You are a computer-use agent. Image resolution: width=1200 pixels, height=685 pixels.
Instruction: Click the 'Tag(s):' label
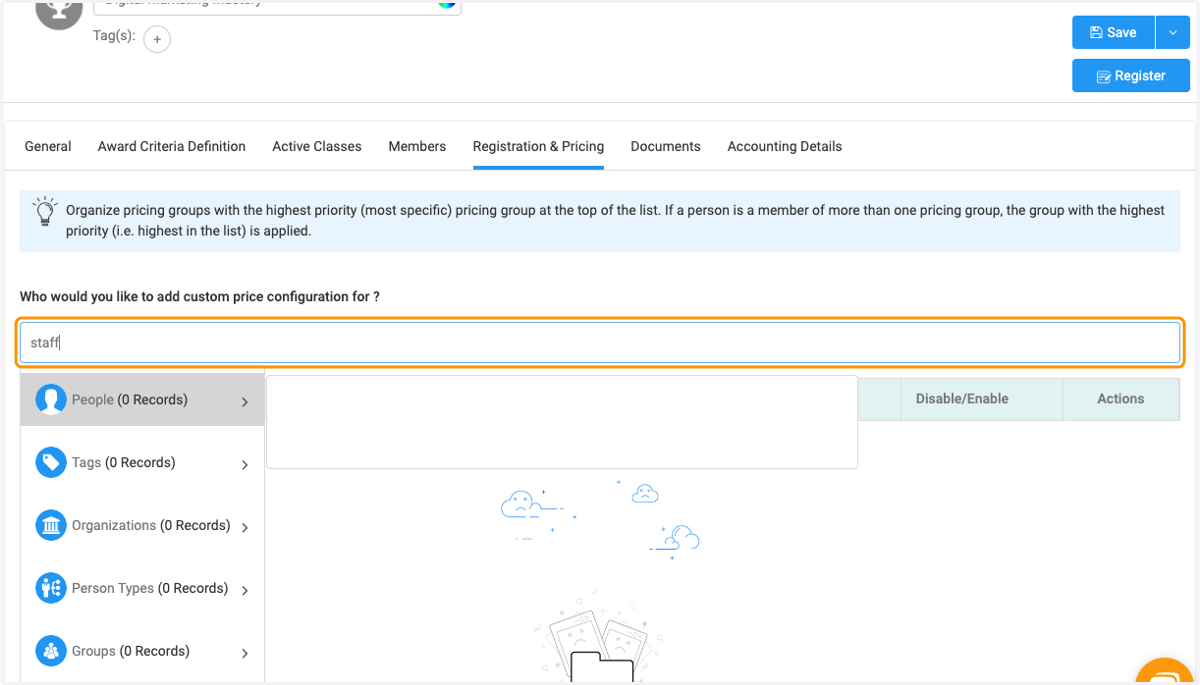(x=114, y=35)
